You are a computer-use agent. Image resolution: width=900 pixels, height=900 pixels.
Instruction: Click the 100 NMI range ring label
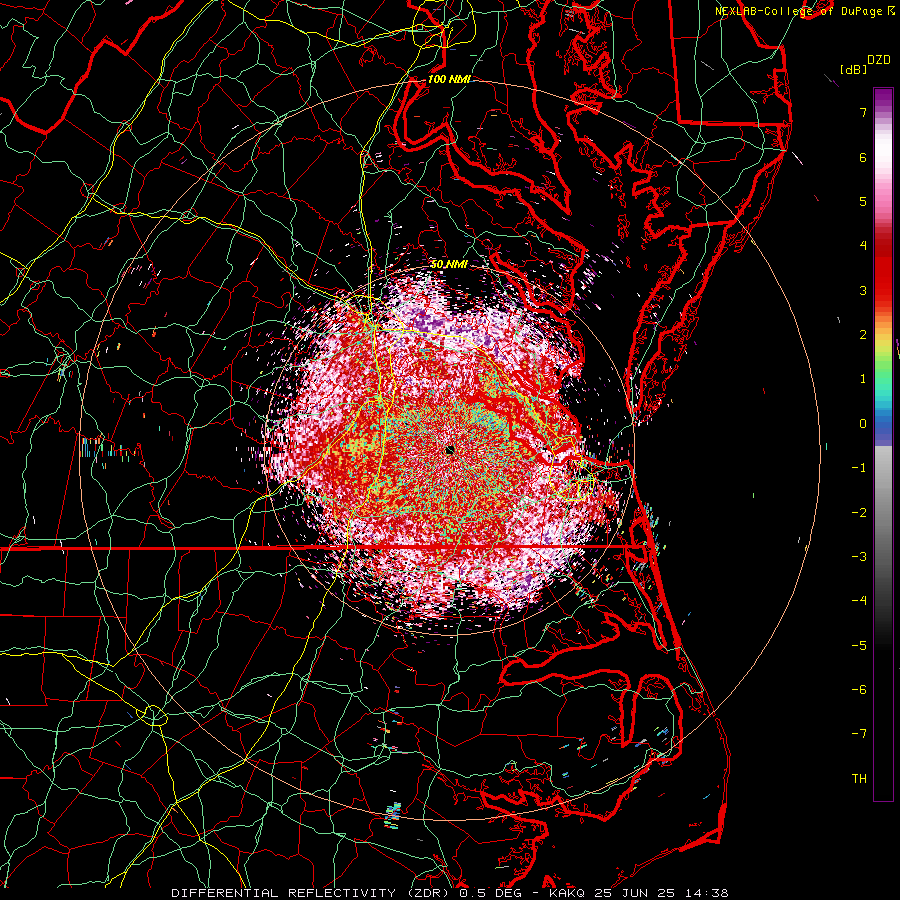[449, 79]
